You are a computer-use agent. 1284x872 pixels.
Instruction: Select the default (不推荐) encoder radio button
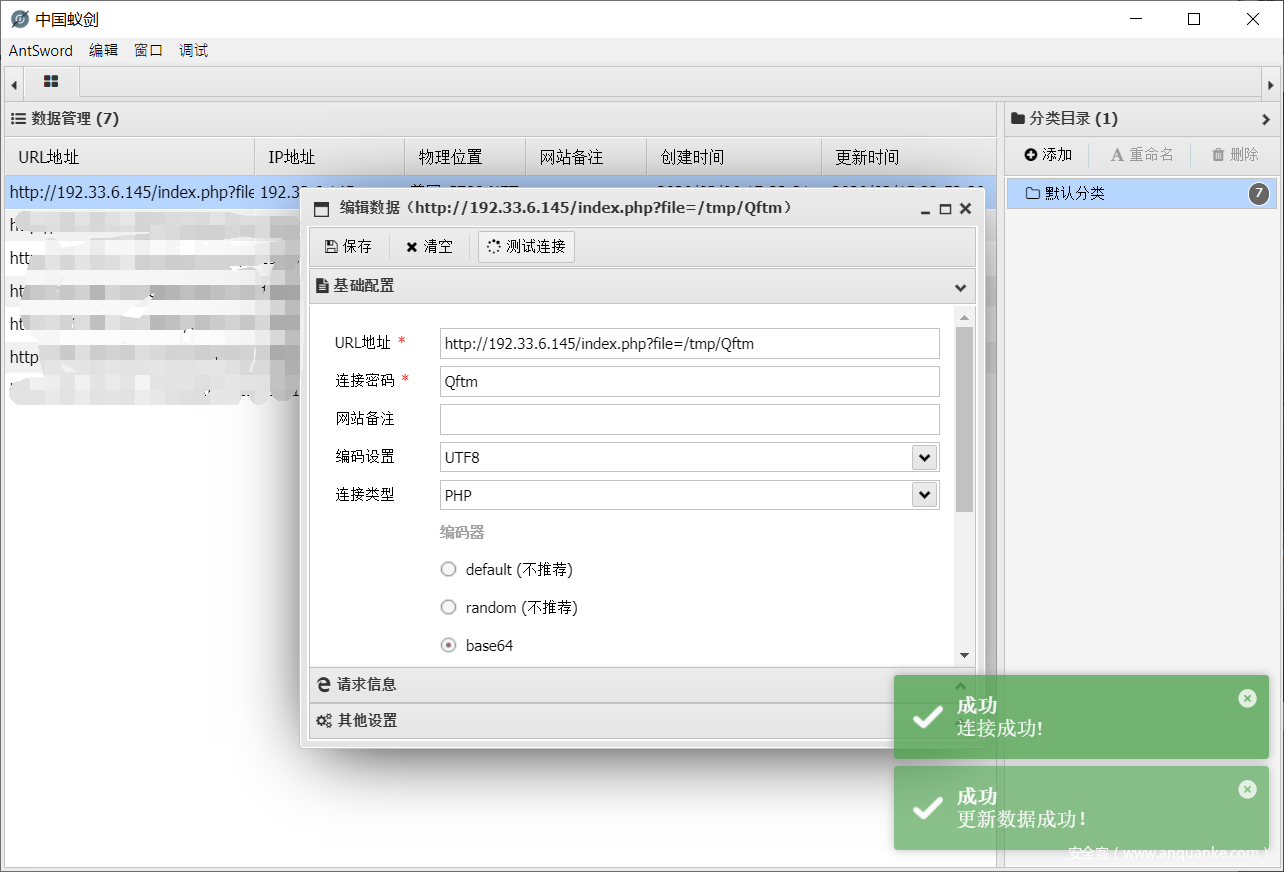click(449, 570)
